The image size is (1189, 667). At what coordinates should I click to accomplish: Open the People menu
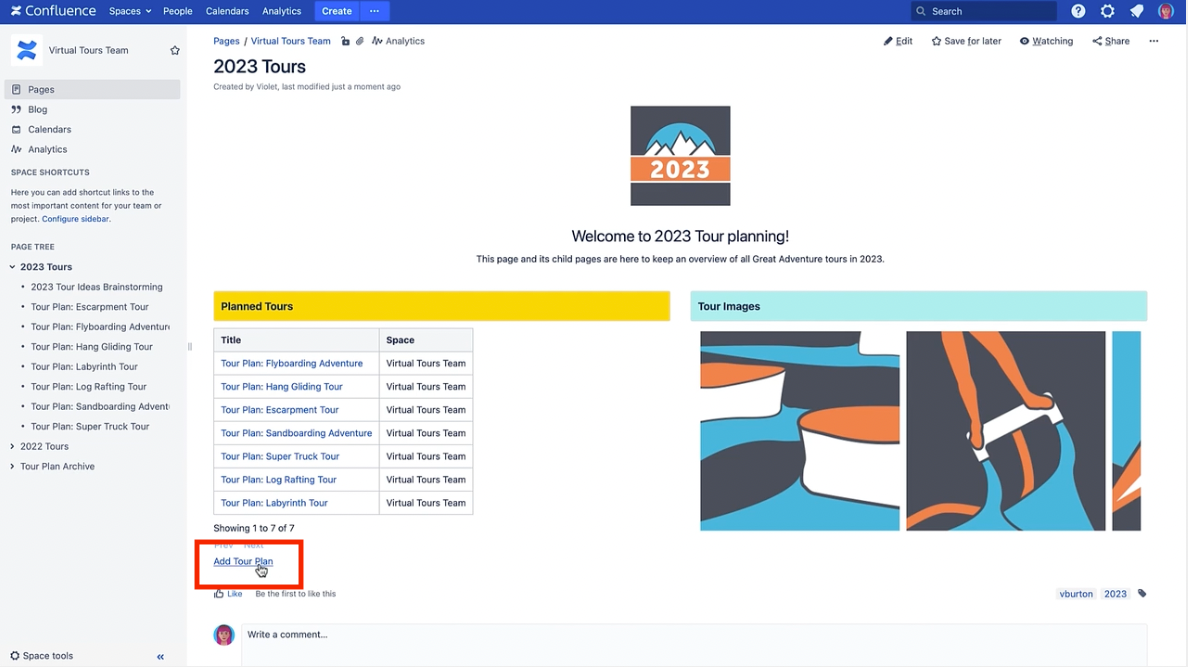coord(177,11)
